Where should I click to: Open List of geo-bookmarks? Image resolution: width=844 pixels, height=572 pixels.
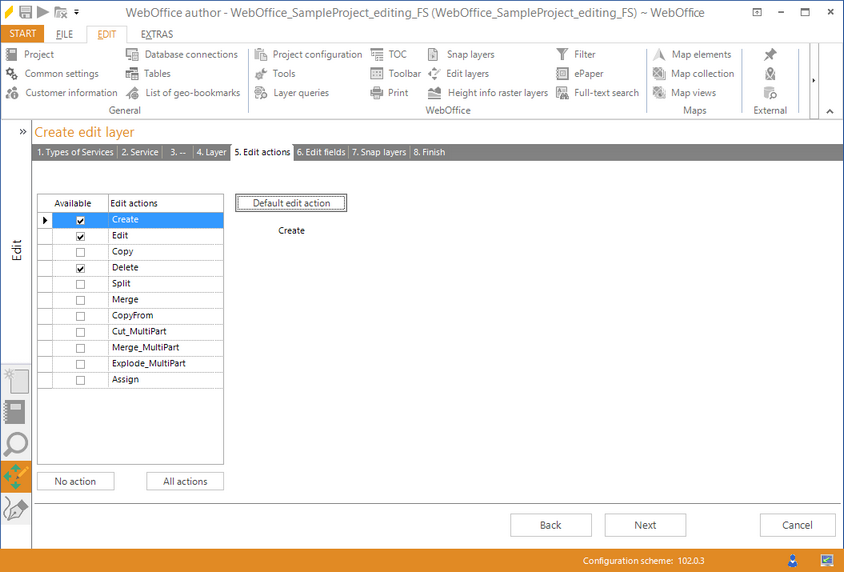pyautogui.click(x=183, y=93)
